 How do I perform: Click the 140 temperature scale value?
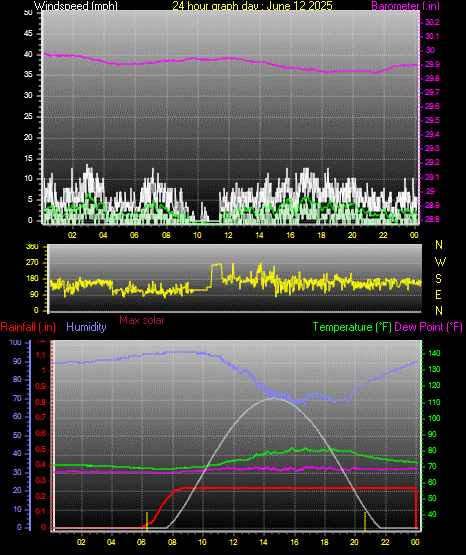[434, 353]
